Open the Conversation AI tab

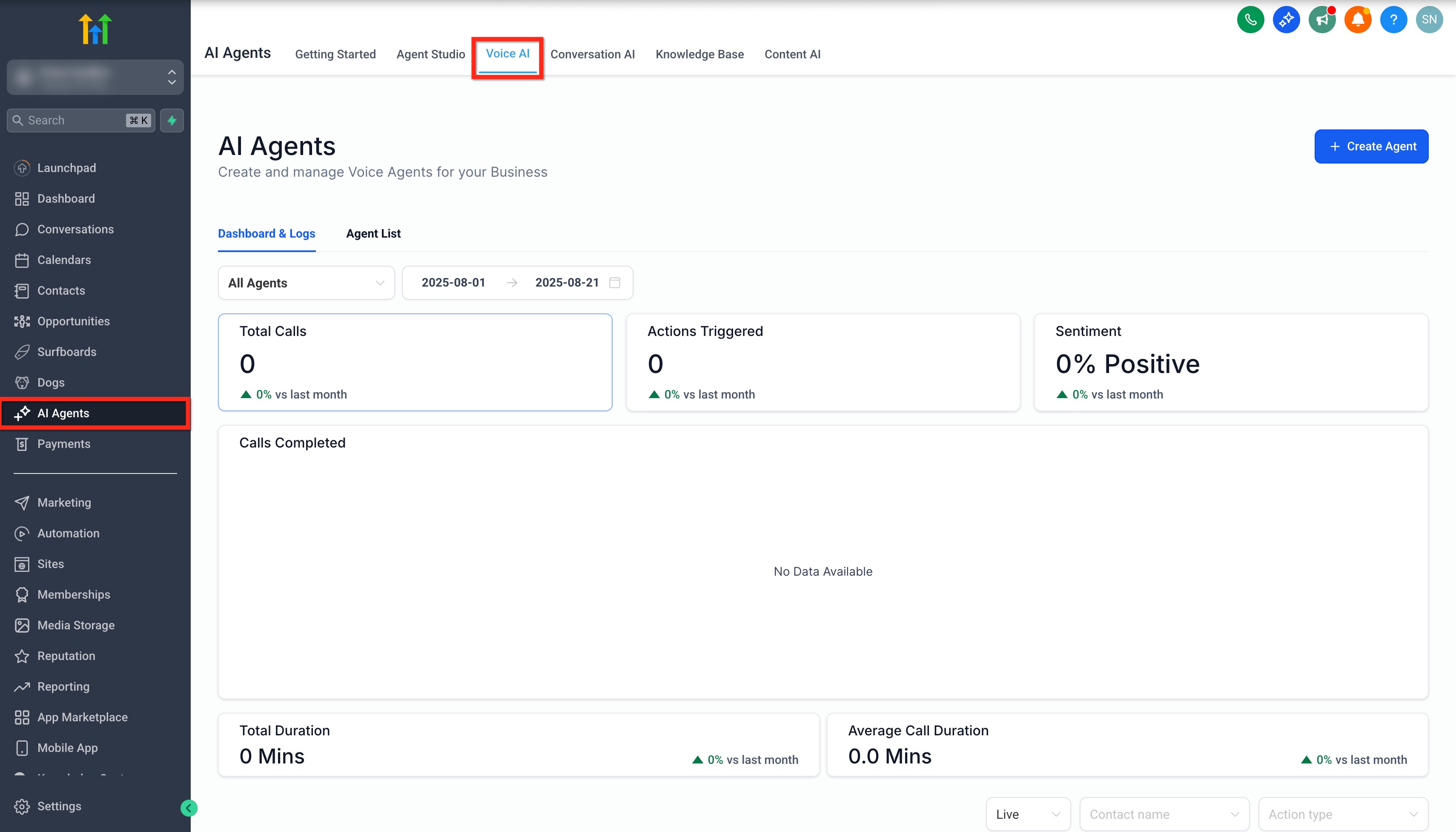click(592, 54)
